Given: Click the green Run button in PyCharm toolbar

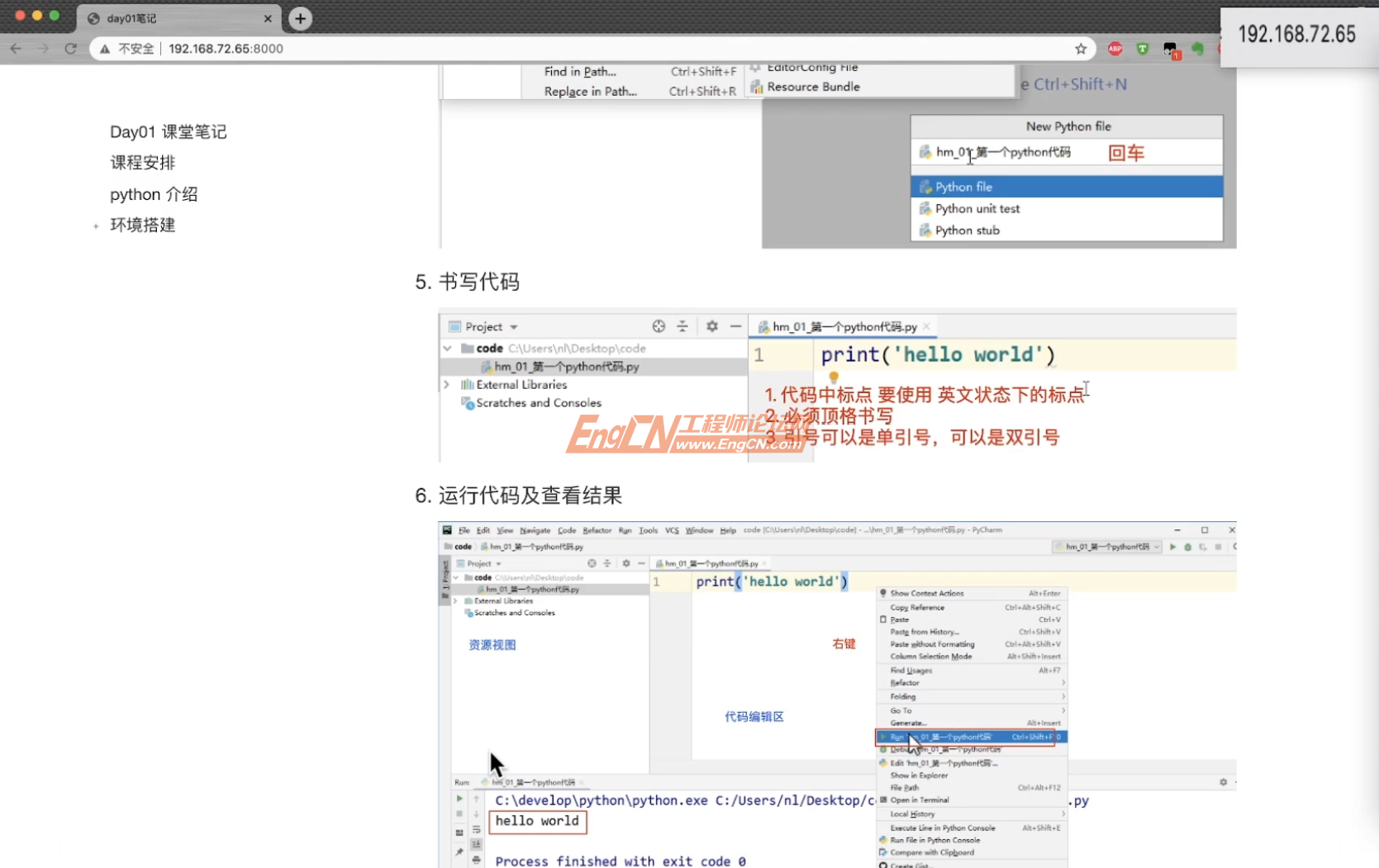Looking at the screenshot, I should 1173,547.
